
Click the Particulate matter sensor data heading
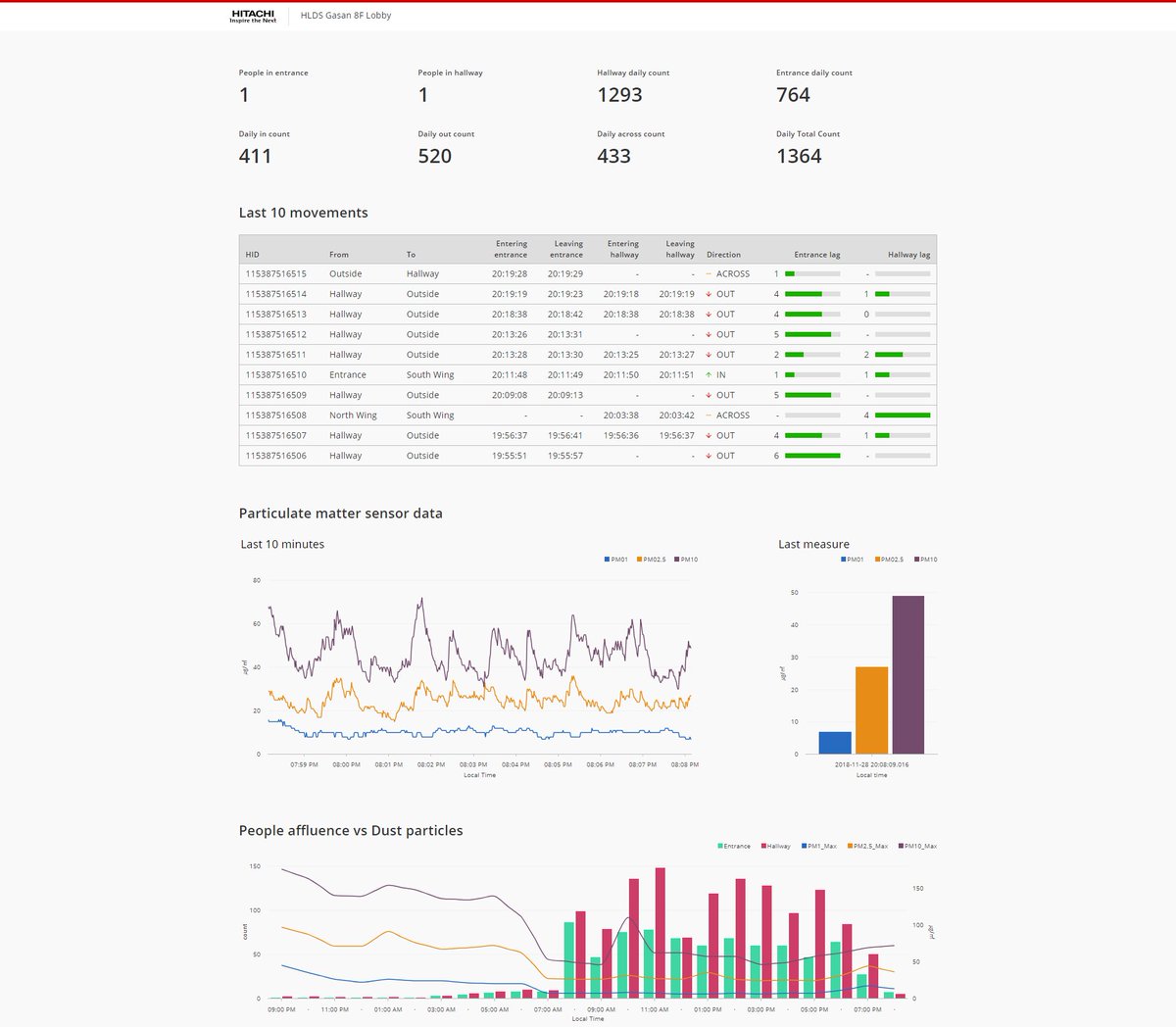point(341,513)
